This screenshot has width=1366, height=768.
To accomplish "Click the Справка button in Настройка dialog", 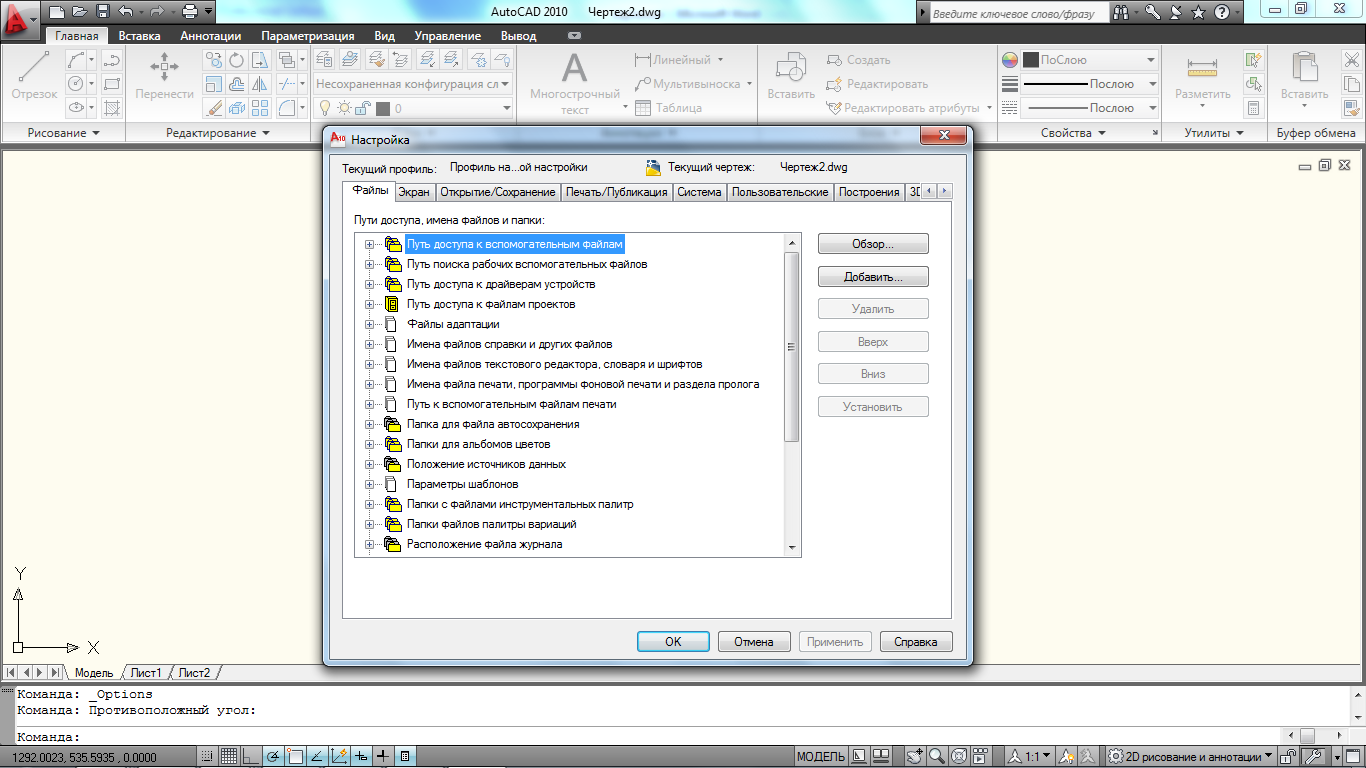I will point(916,642).
